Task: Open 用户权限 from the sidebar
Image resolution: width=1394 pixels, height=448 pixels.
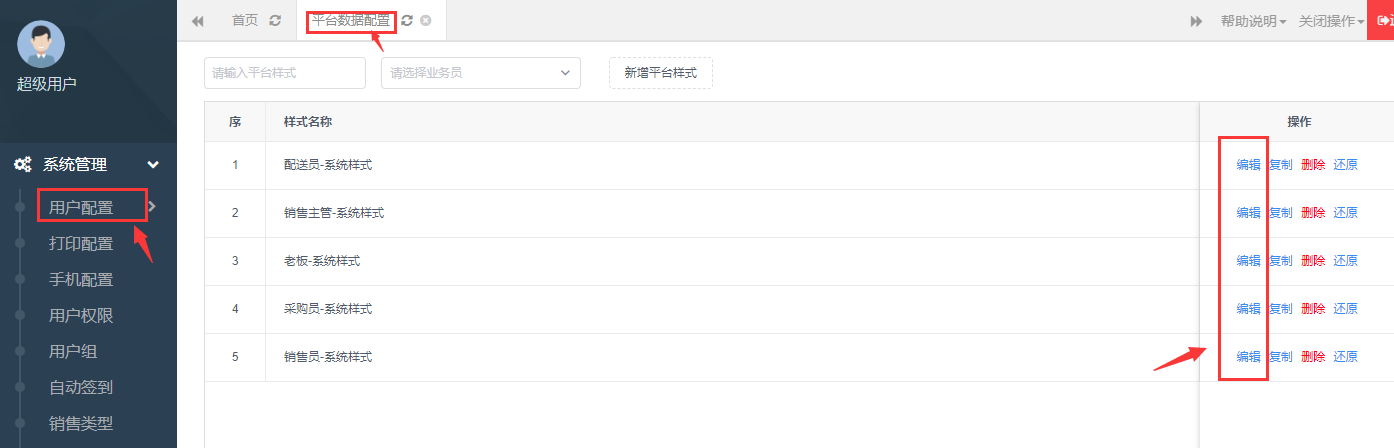Action: pyautogui.click(x=81, y=316)
